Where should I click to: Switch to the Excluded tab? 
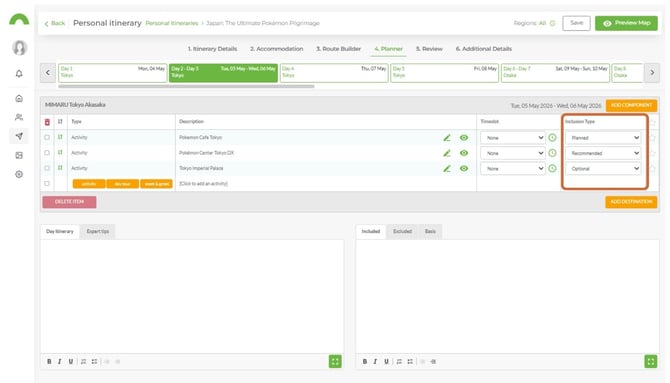coord(403,232)
